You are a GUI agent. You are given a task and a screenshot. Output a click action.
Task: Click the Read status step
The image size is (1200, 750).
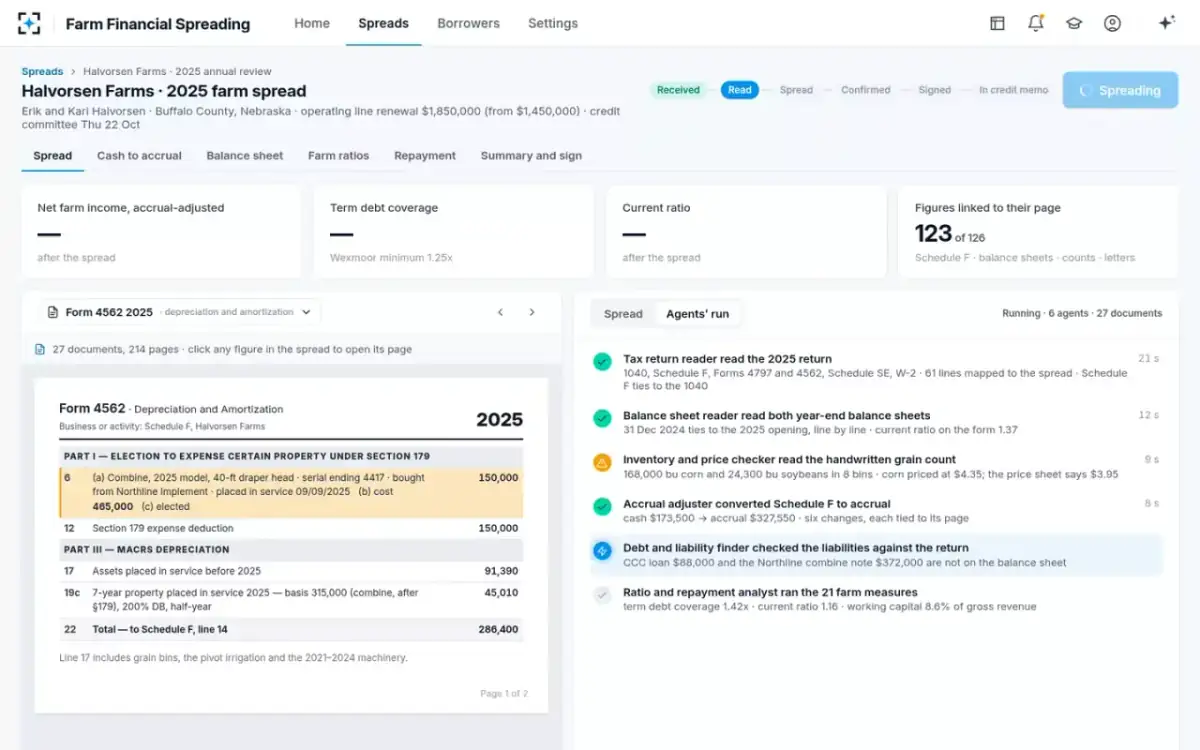pos(740,90)
